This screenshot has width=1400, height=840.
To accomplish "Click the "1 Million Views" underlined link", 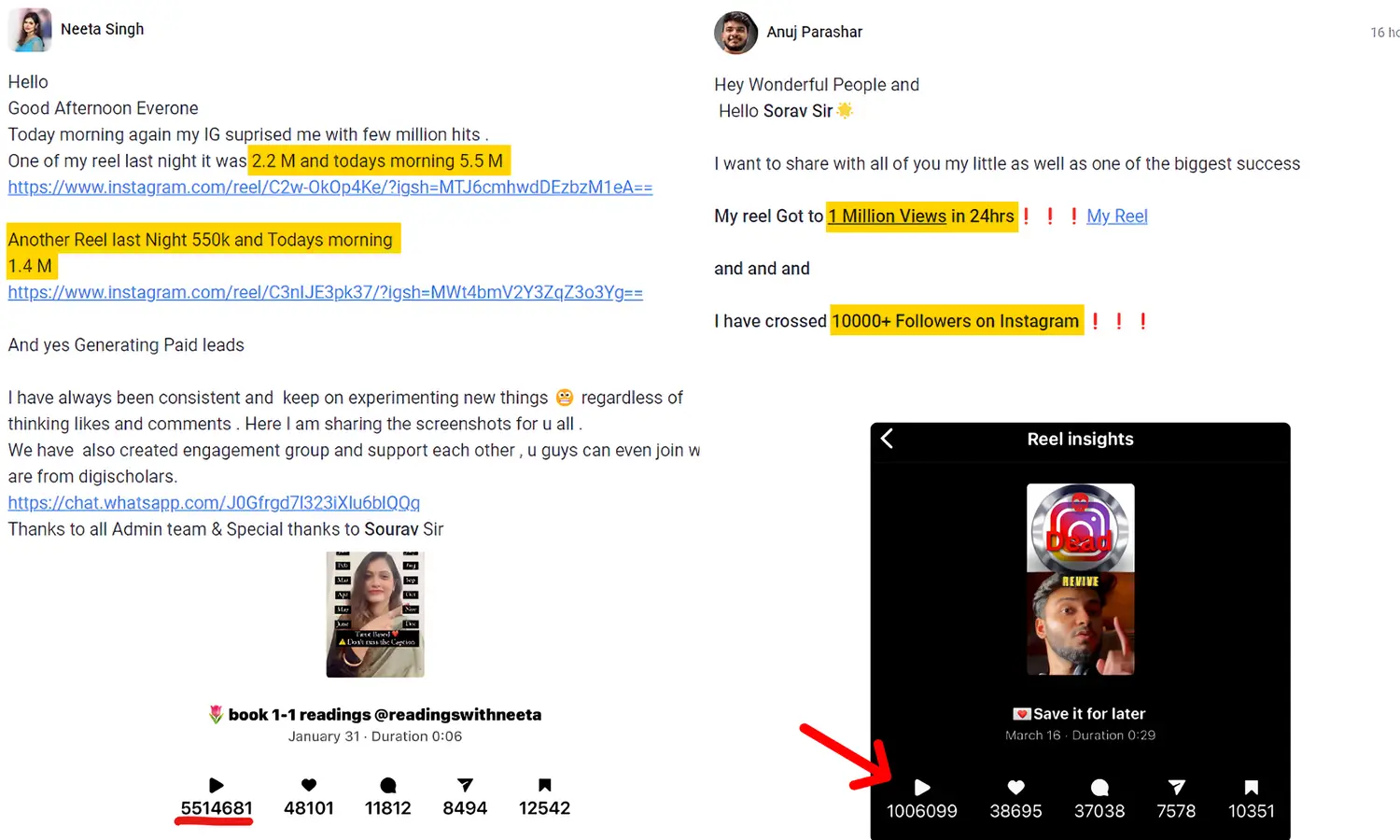I will click(888, 217).
